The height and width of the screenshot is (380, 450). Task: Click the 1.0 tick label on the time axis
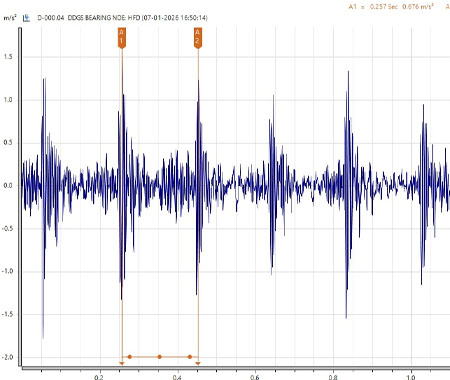[x=411, y=377]
